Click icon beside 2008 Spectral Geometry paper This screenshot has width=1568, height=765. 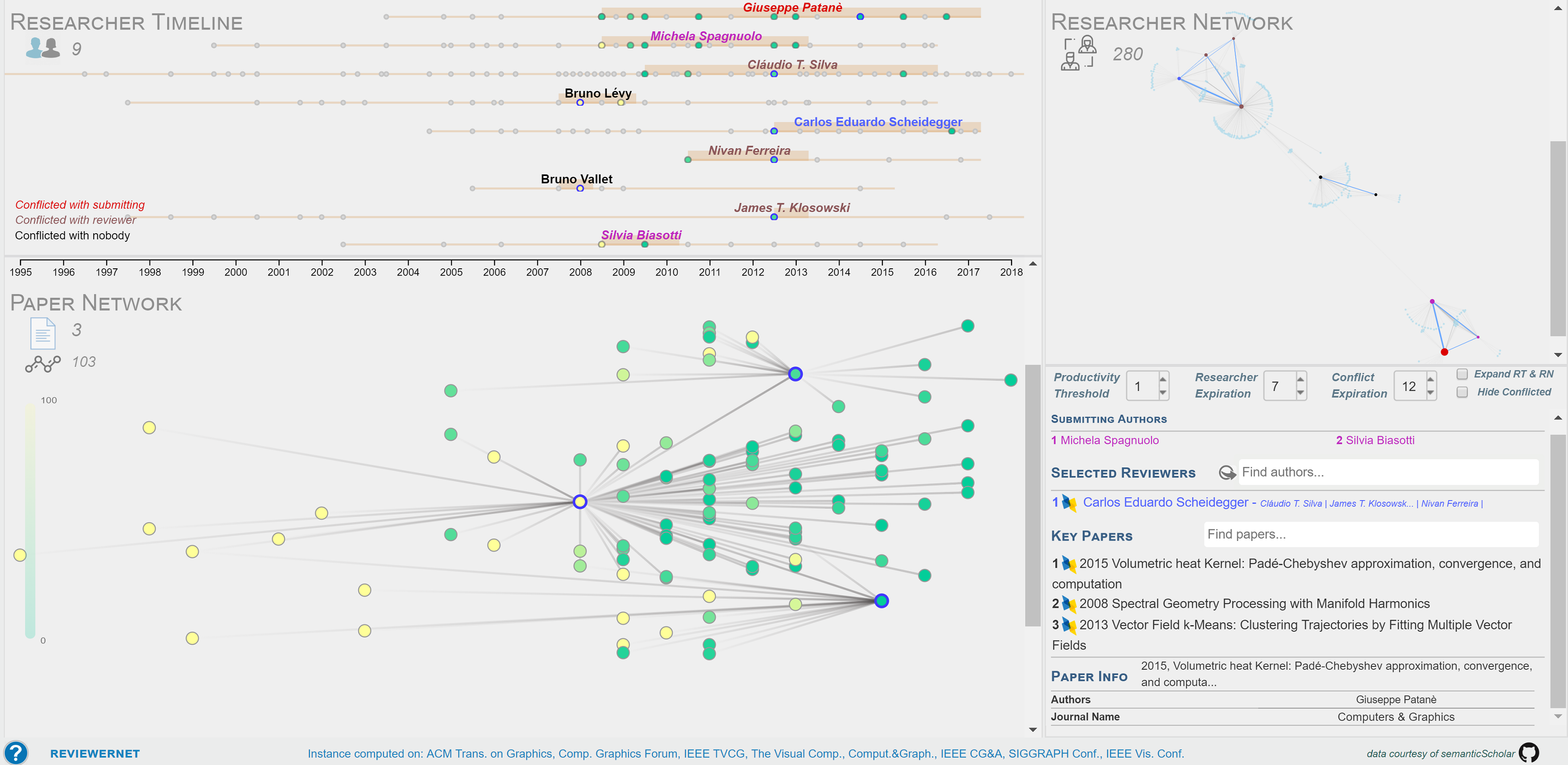[1069, 604]
